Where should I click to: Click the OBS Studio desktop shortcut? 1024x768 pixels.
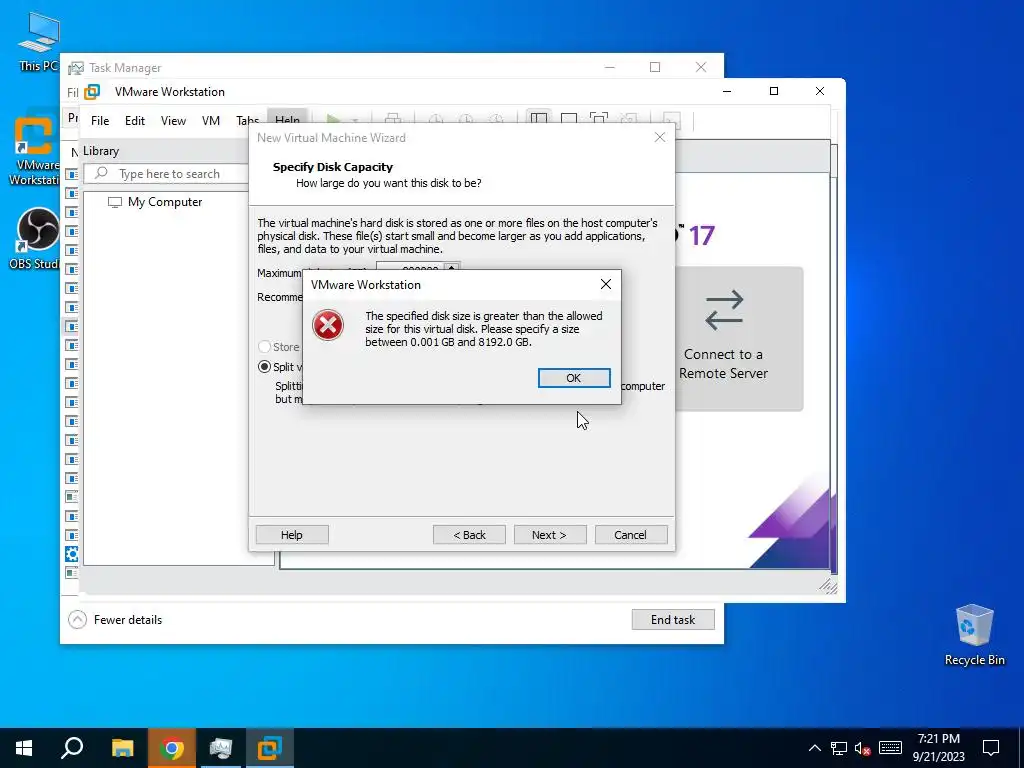[x=36, y=238]
